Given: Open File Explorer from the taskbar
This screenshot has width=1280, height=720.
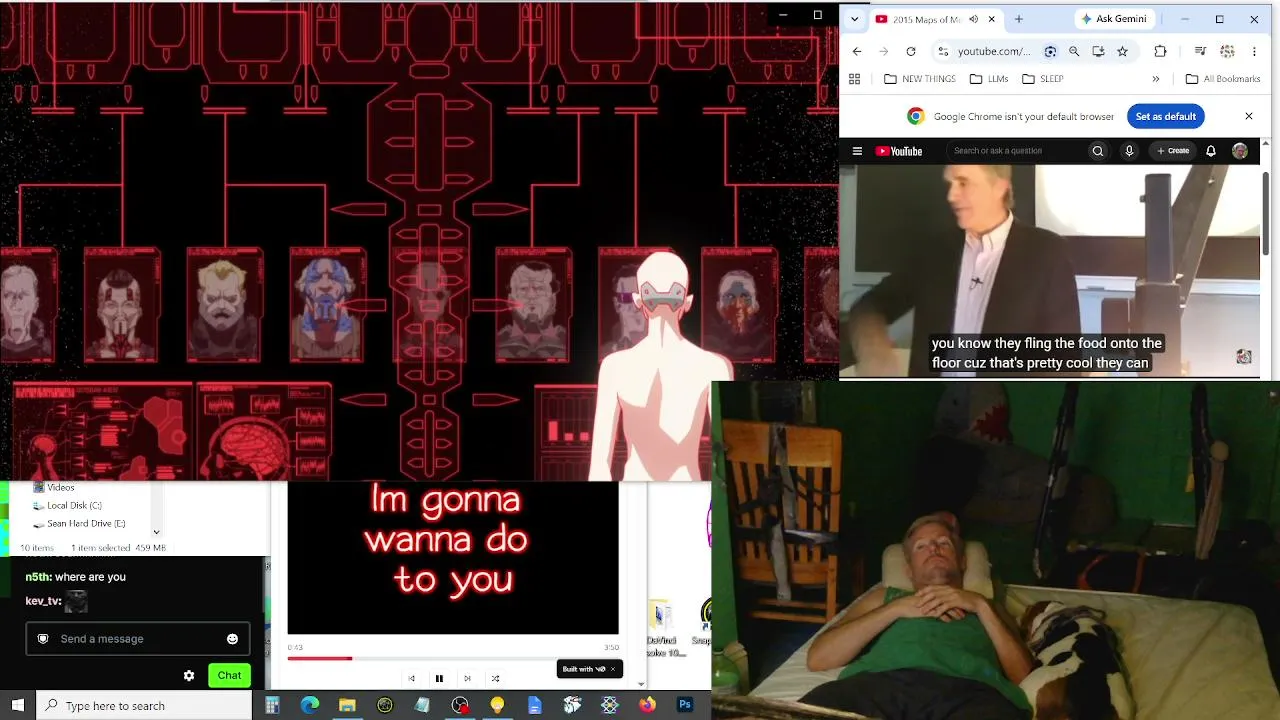Looking at the screenshot, I should click(347, 705).
